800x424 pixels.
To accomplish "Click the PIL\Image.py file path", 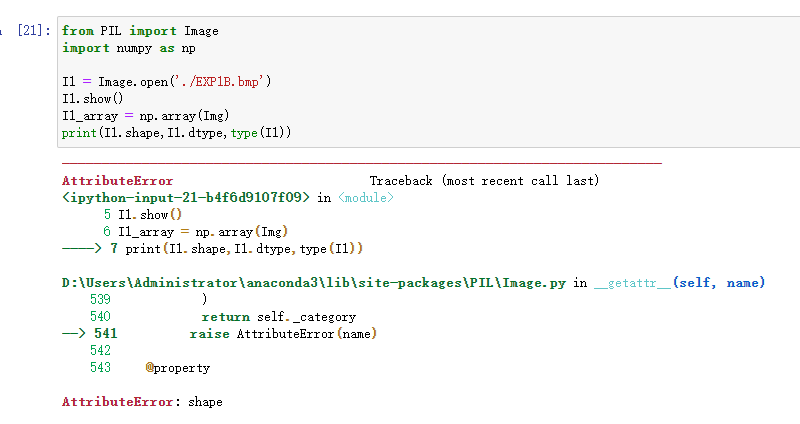I will [x=314, y=283].
